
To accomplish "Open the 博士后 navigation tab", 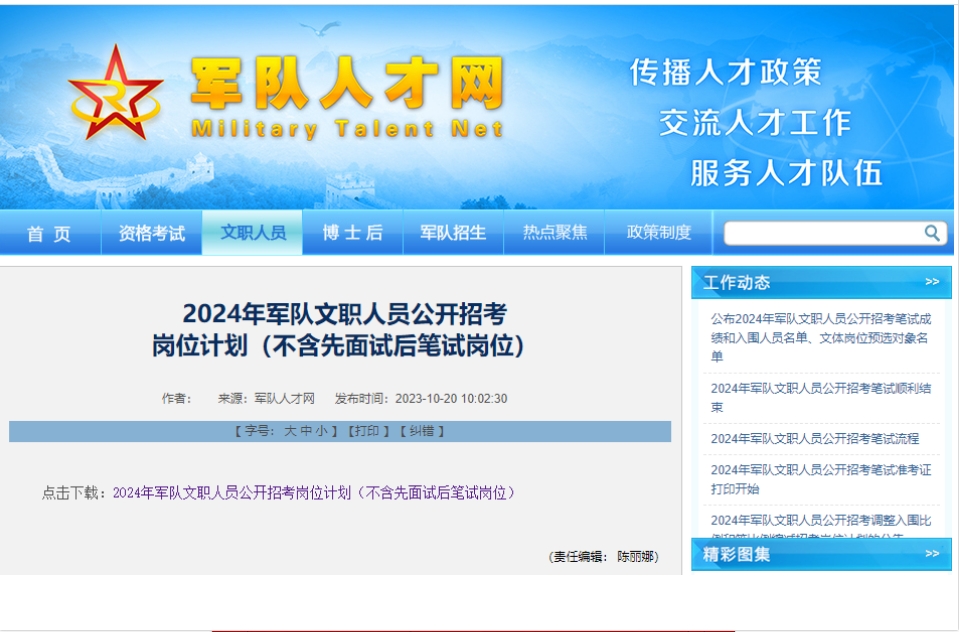I will coord(352,233).
